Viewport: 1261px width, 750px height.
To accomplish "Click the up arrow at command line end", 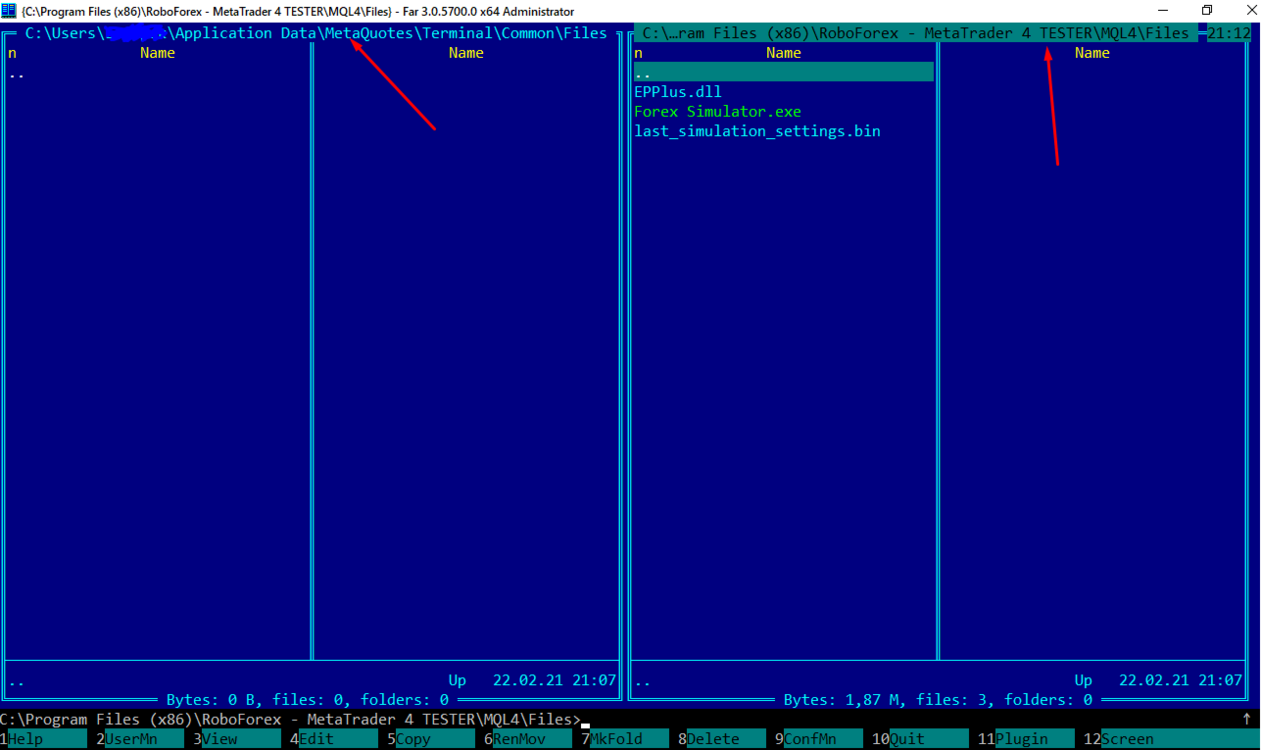I will tap(1247, 719).
